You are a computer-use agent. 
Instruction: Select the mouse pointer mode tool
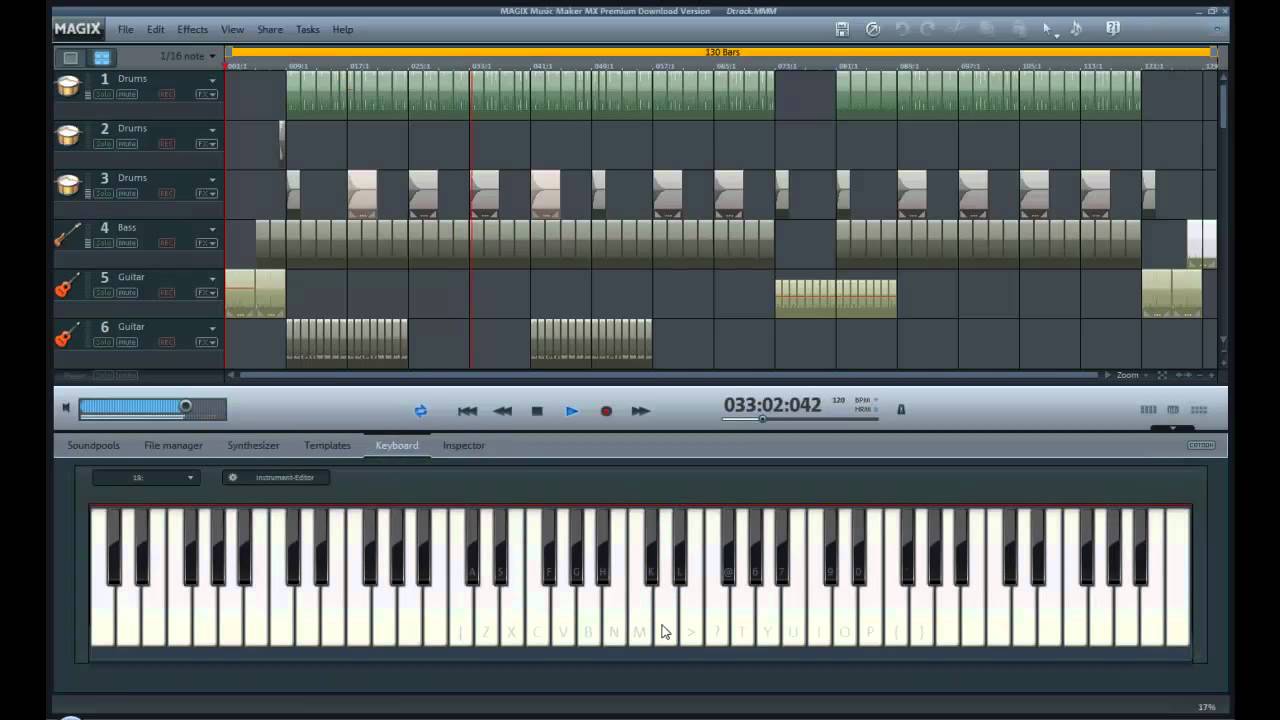click(1047, 29)
